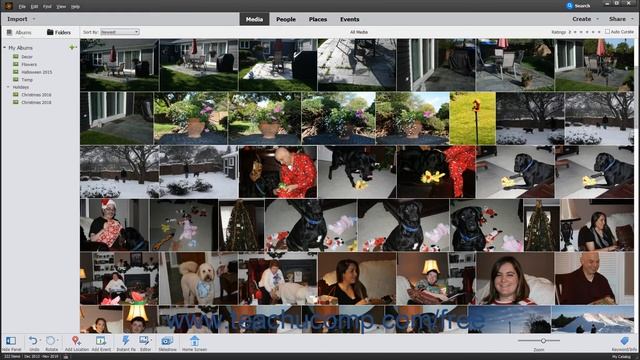The height and width of the screenshot is (360, 640).
Task: Select the Flowers album
Action: (29, 64)
